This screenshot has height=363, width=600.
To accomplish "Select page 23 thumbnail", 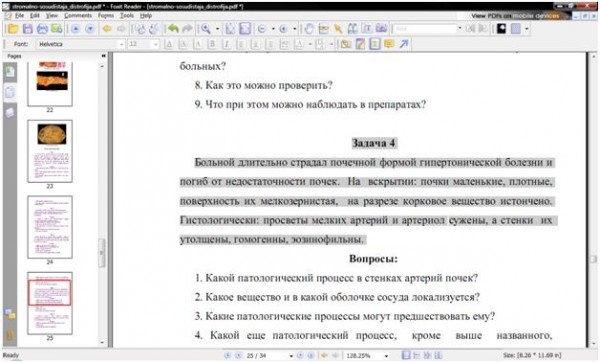I will [x=50, y=151].
